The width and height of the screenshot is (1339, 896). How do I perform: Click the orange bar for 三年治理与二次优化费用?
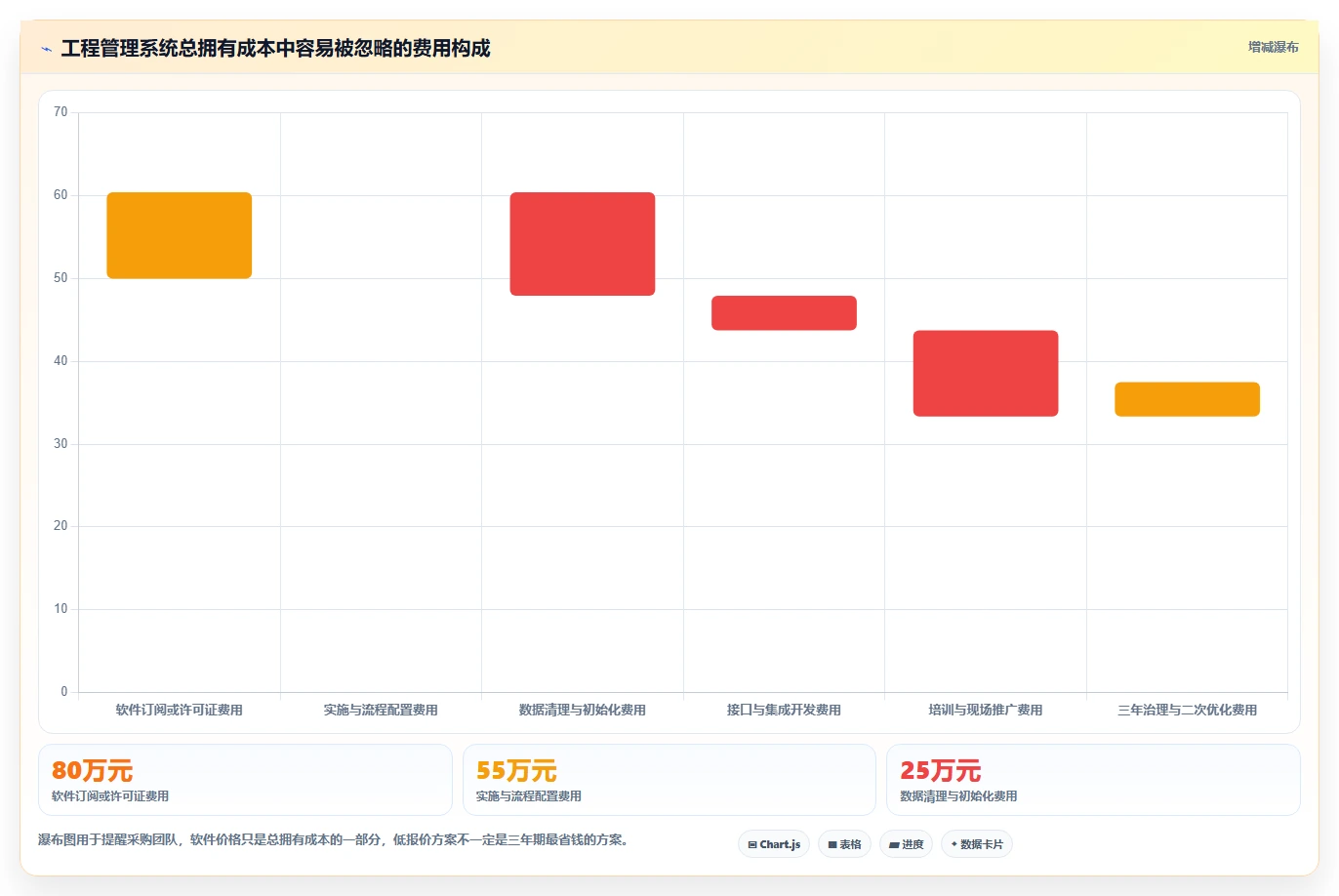(1187, 399)
